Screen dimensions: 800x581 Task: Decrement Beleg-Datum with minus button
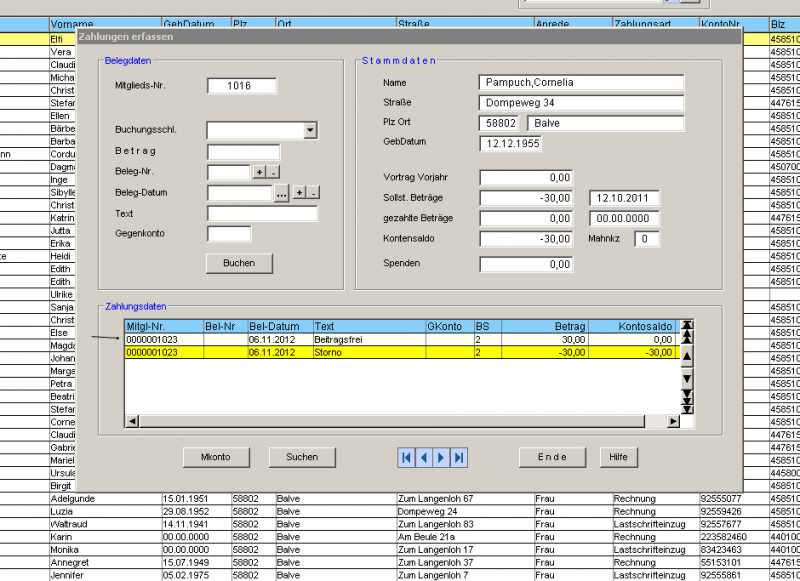click(x=313, y=193)
